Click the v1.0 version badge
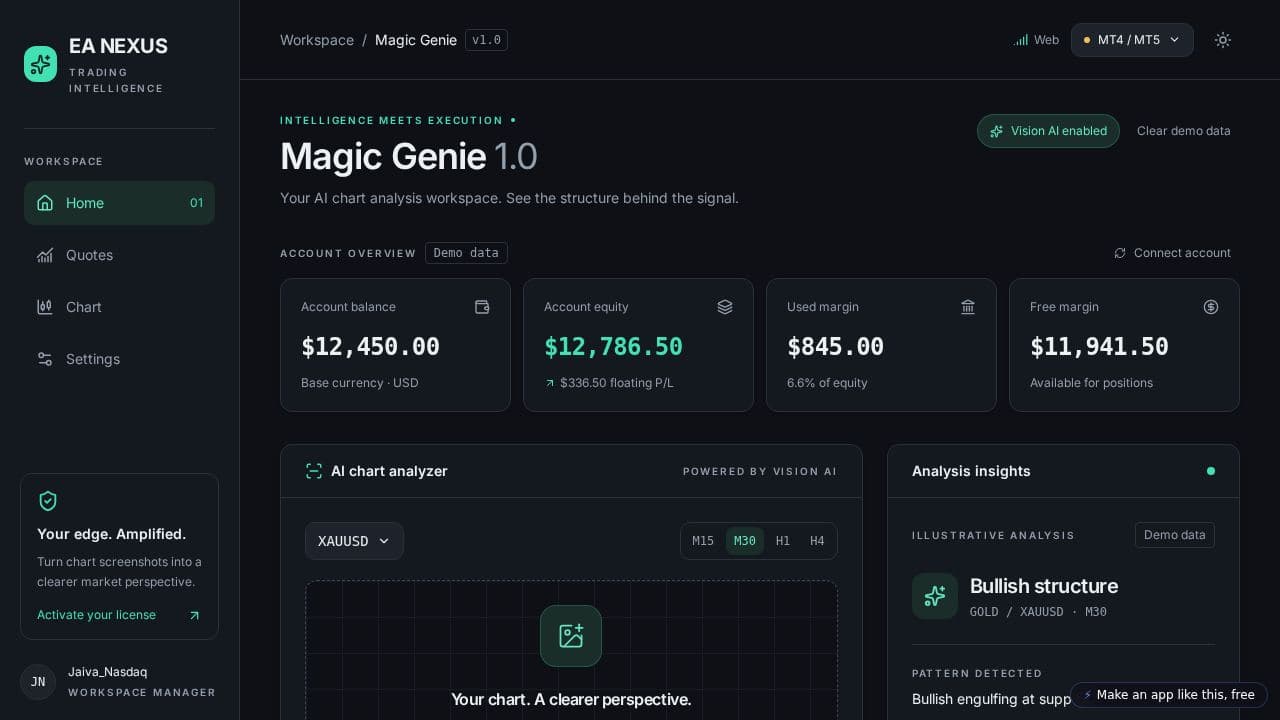This screenshot has height=720, width=1280. click(486, 40)
